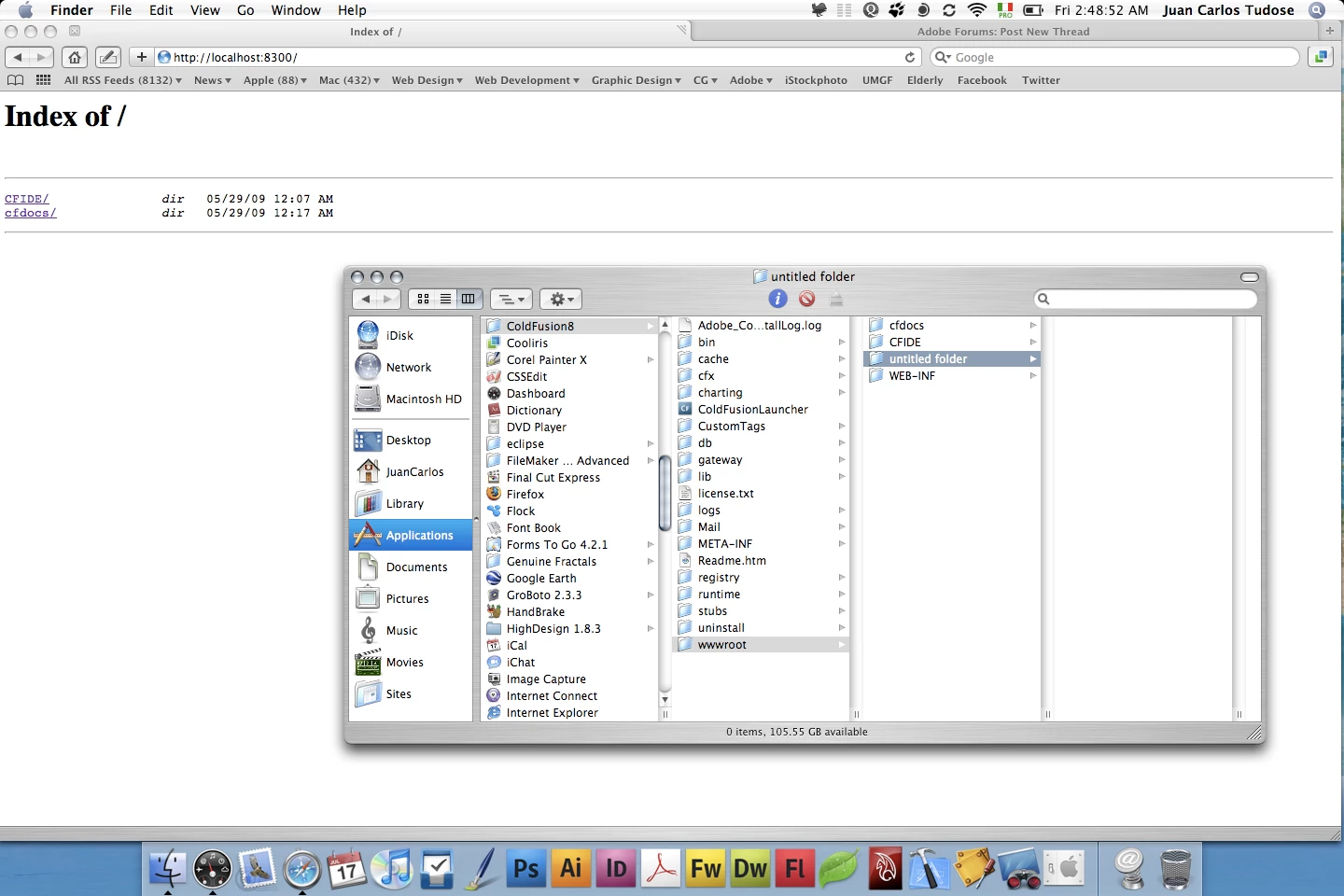Open InDesign in the Dock

point(616,869)
